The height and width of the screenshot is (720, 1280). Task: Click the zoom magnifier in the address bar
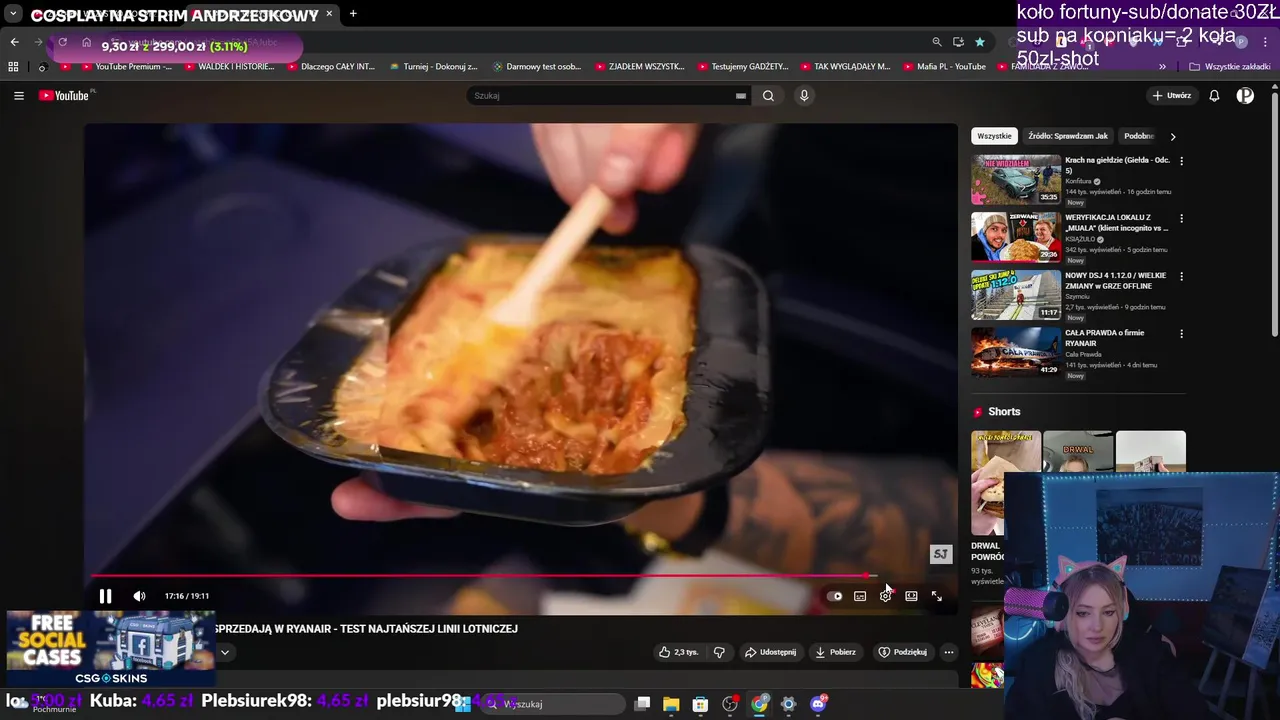pos(936,42)
